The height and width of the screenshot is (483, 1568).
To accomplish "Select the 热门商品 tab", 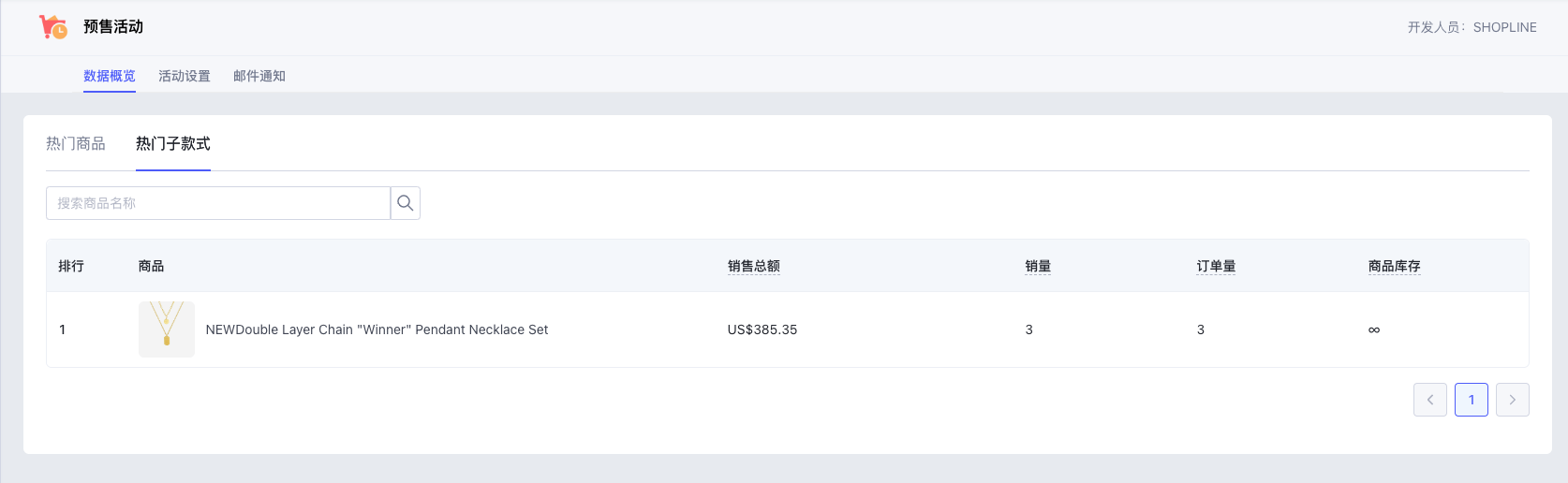I will coord(76,143).
